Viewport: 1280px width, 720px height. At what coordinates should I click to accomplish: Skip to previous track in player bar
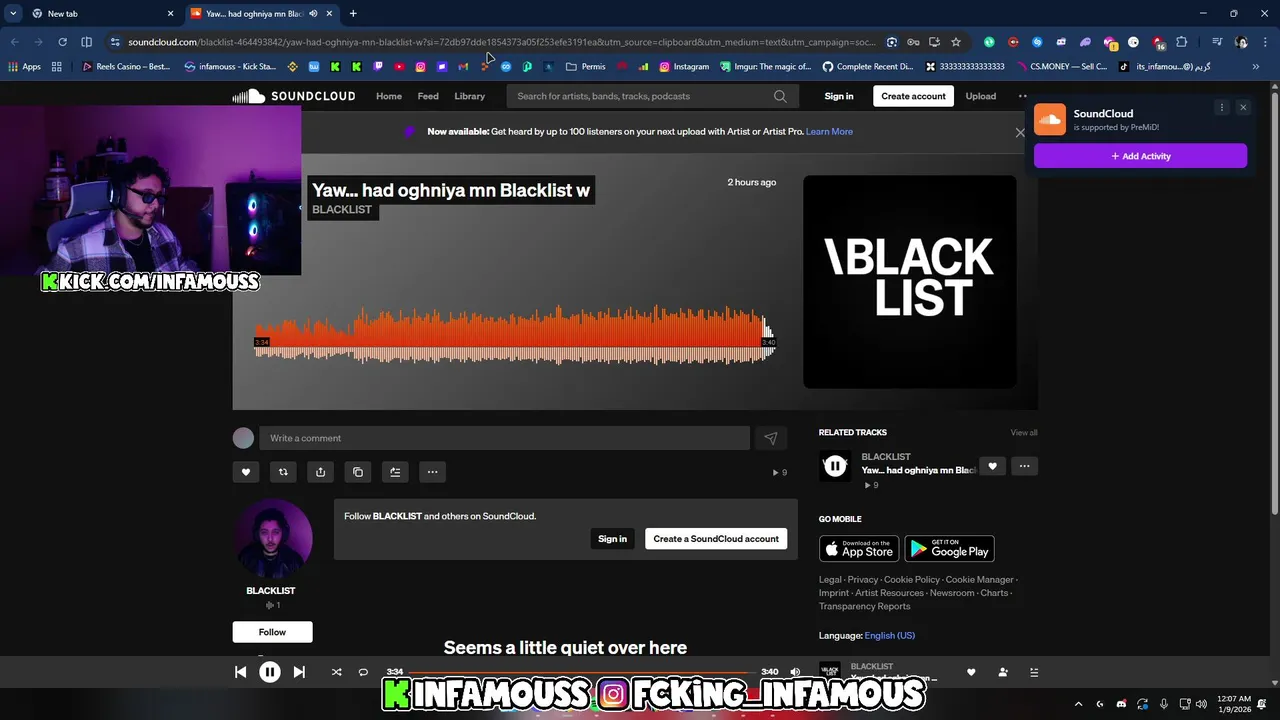[240, 672]
